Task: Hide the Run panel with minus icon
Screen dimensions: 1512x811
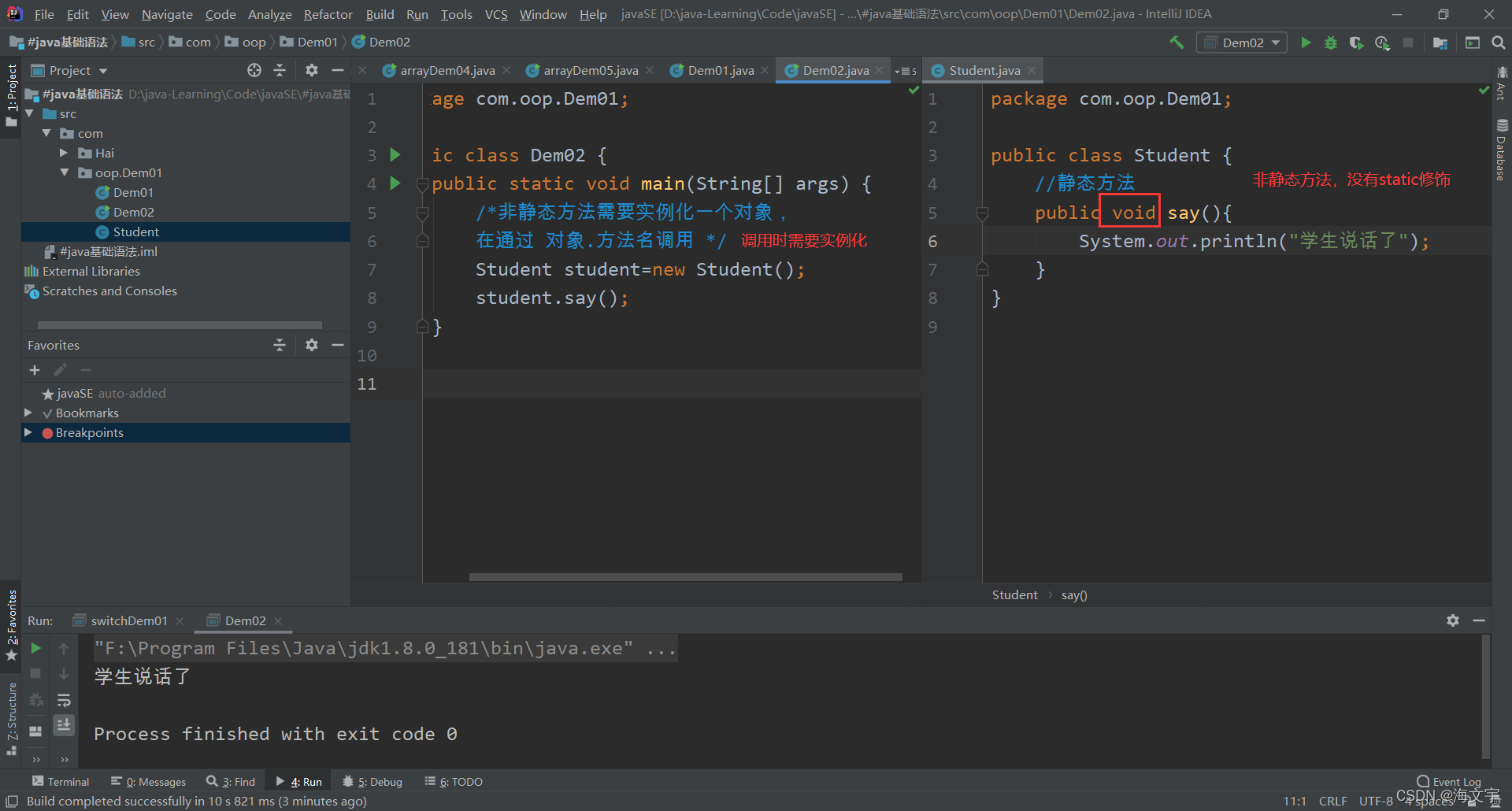Action: pos(1479,620)
